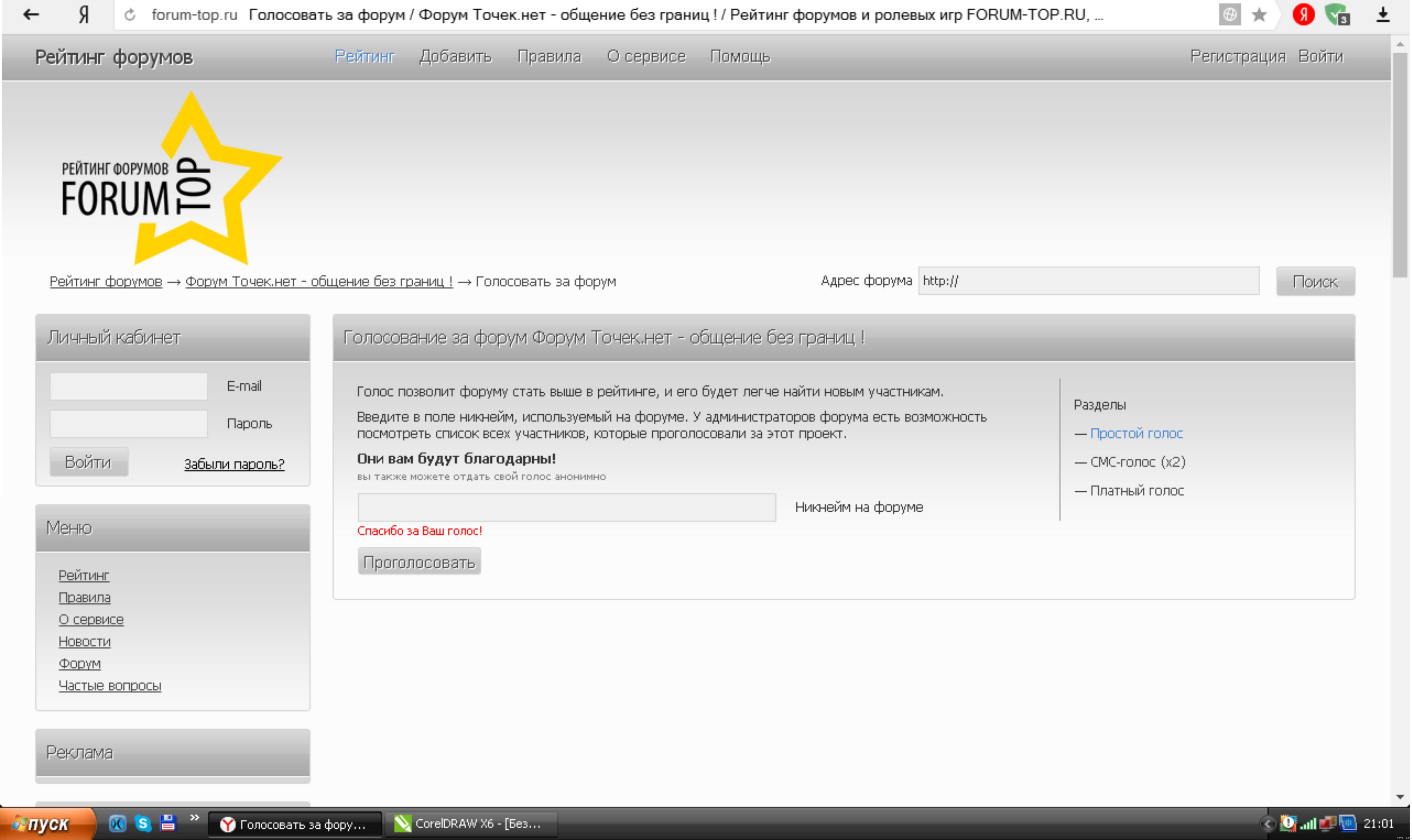
Task: Open the Форум Точек.нет breadcrumb link
Action: (x=319, y=281)
